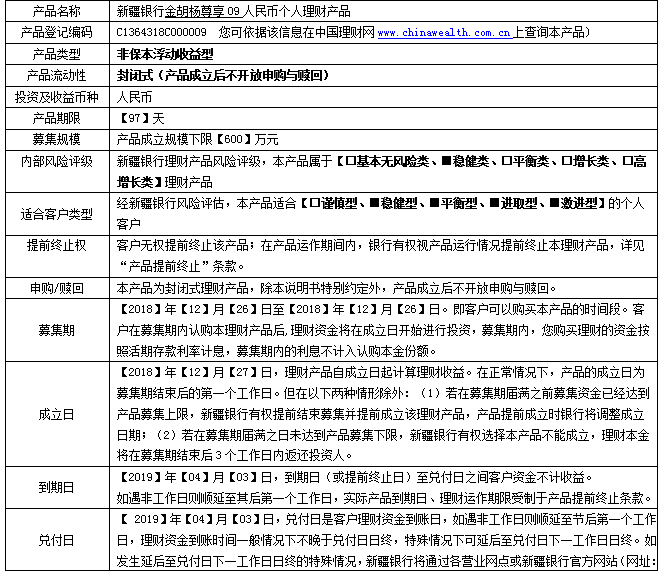
Task: Tick the 平衡类 risk rating checkbox
Action: 506,161
